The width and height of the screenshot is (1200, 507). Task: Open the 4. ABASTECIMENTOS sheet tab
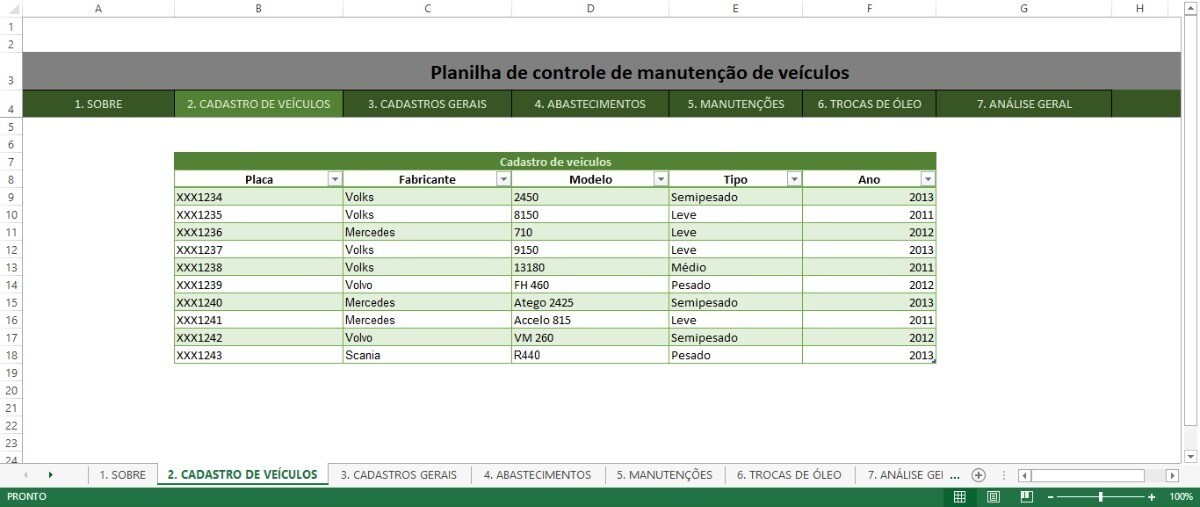pyautogui.click(x=537, y=475)
